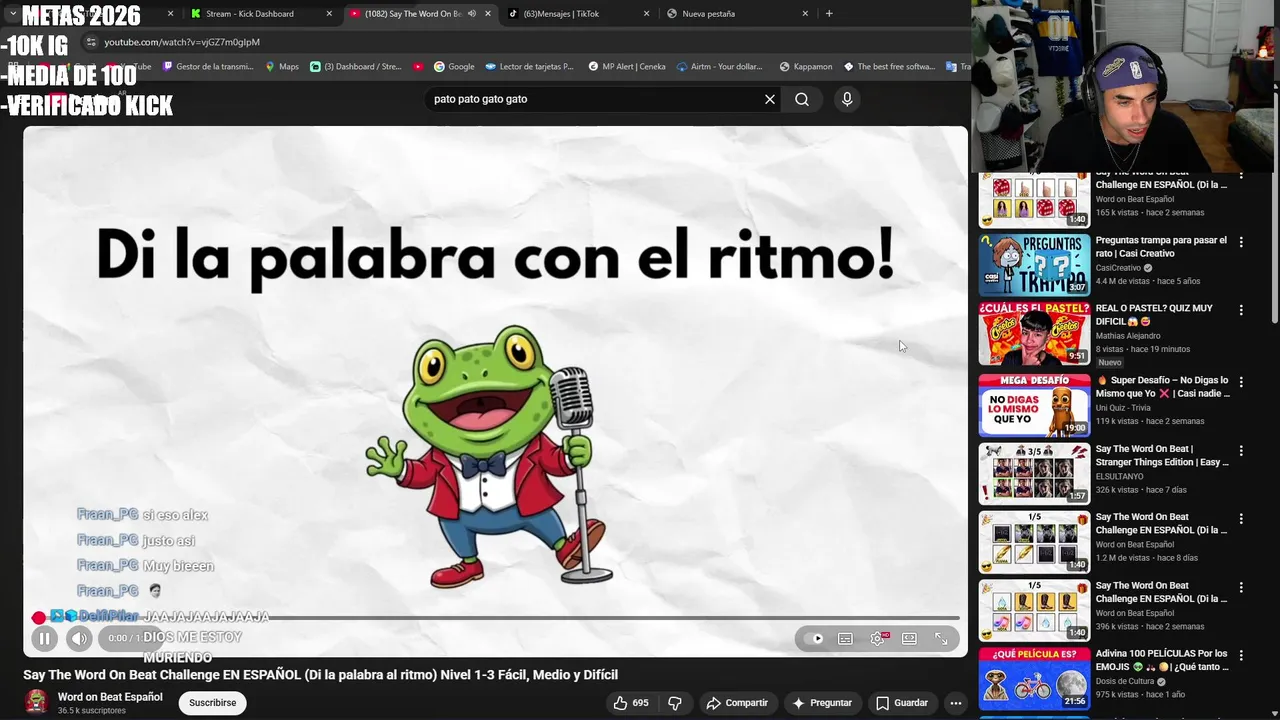1280x720 pixels.
Task: Enter fullscreen mode in the player
Action: [x=941, y=639]
